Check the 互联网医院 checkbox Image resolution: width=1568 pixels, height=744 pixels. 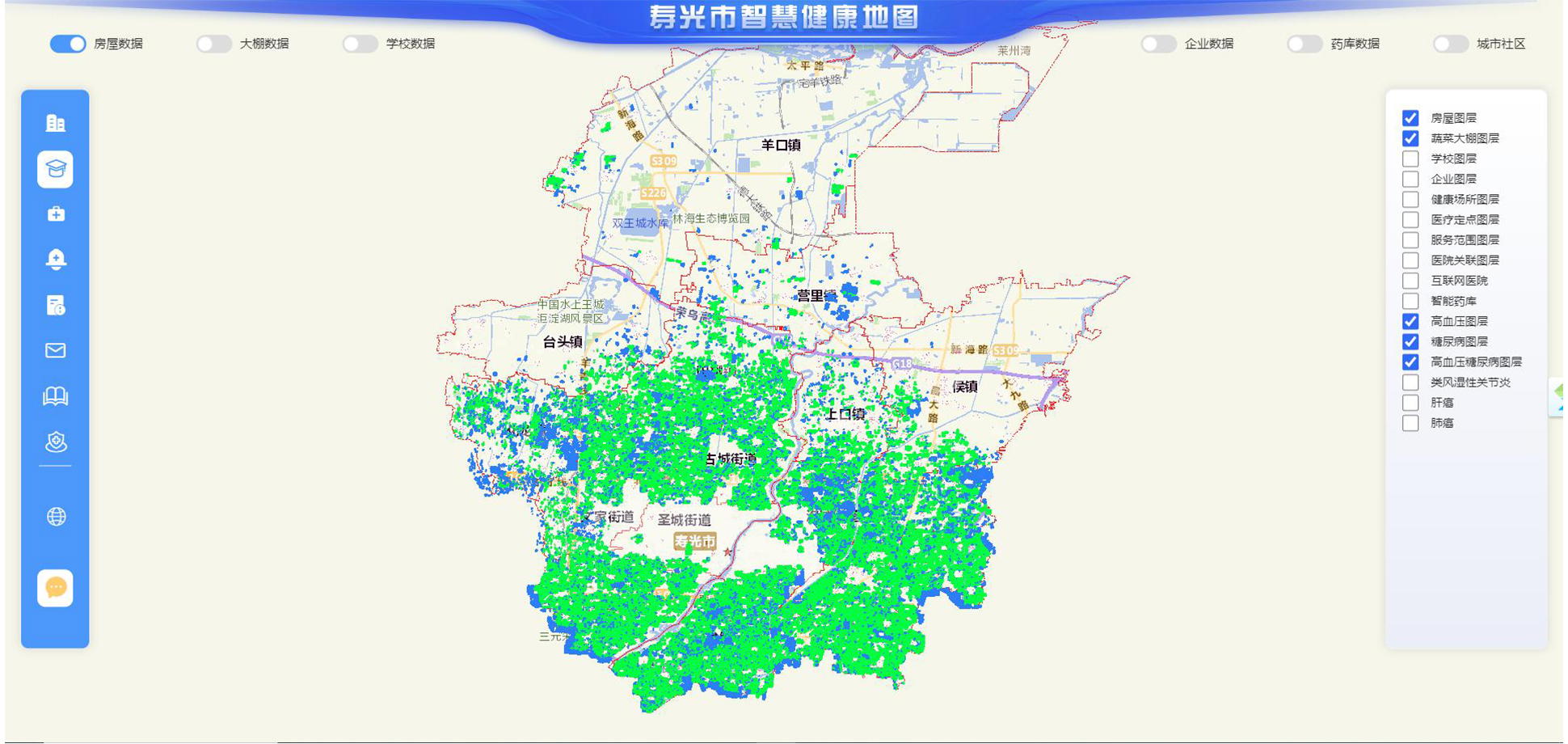coord(1410,281)
